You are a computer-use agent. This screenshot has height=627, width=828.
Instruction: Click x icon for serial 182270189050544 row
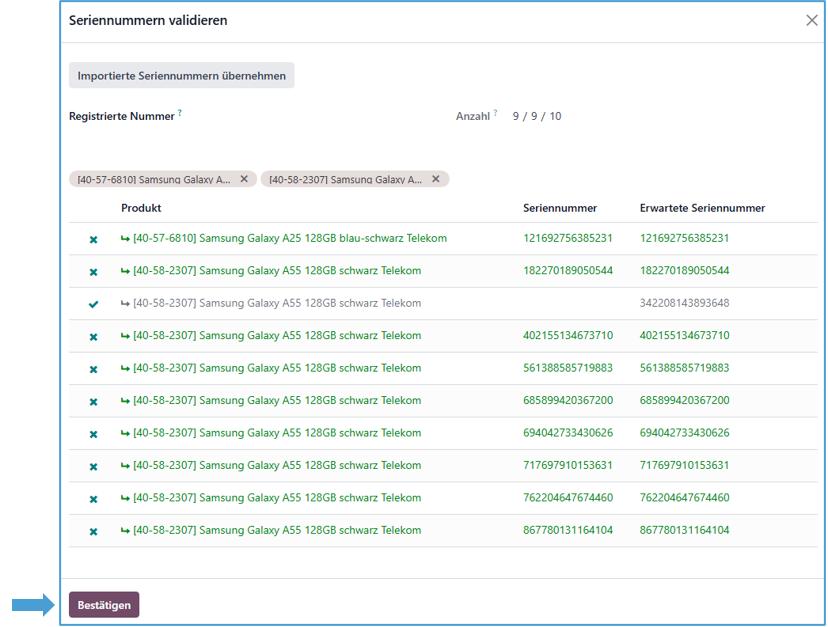93,272
